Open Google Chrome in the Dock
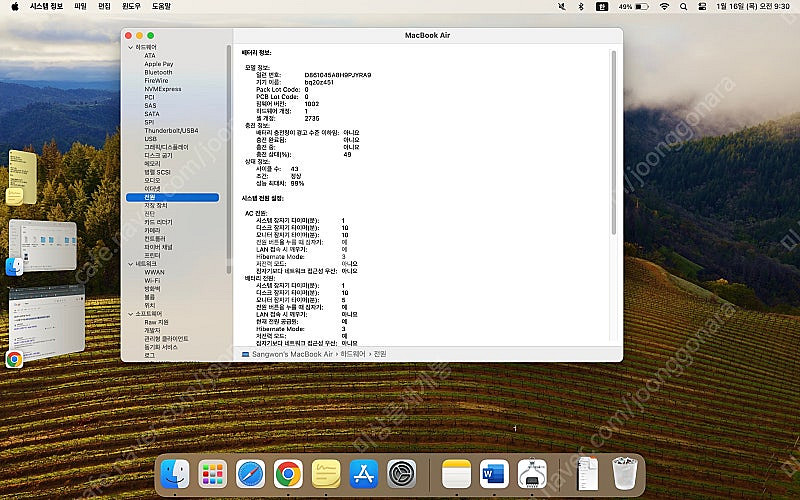The width and height of the screenshot is (800, 500). (288, 474)
